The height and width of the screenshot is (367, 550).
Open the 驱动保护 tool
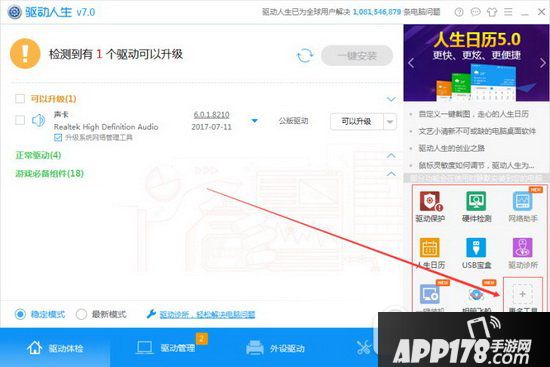click(x=430, y=207)
